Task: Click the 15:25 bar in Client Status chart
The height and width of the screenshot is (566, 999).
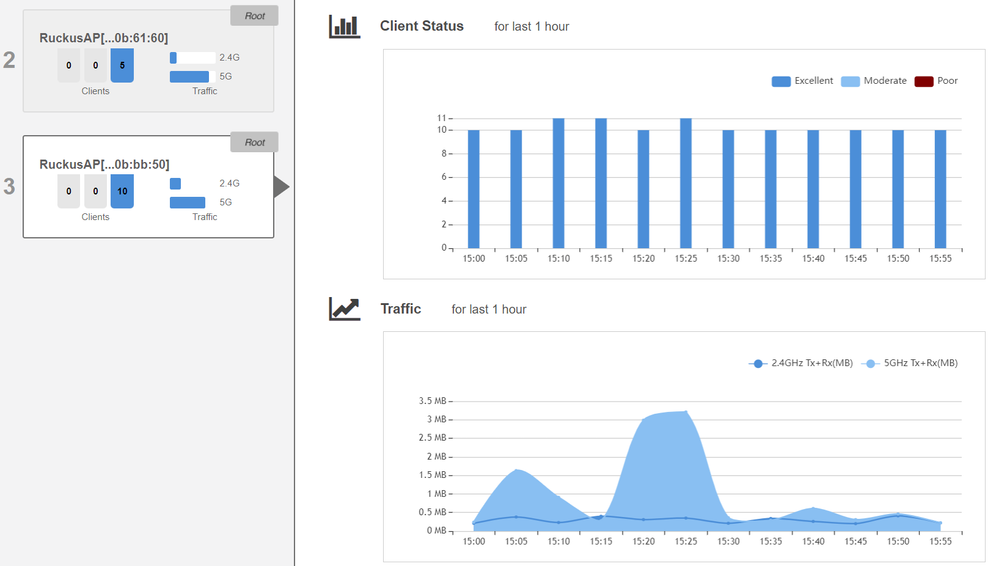Action: click(685, 183)
